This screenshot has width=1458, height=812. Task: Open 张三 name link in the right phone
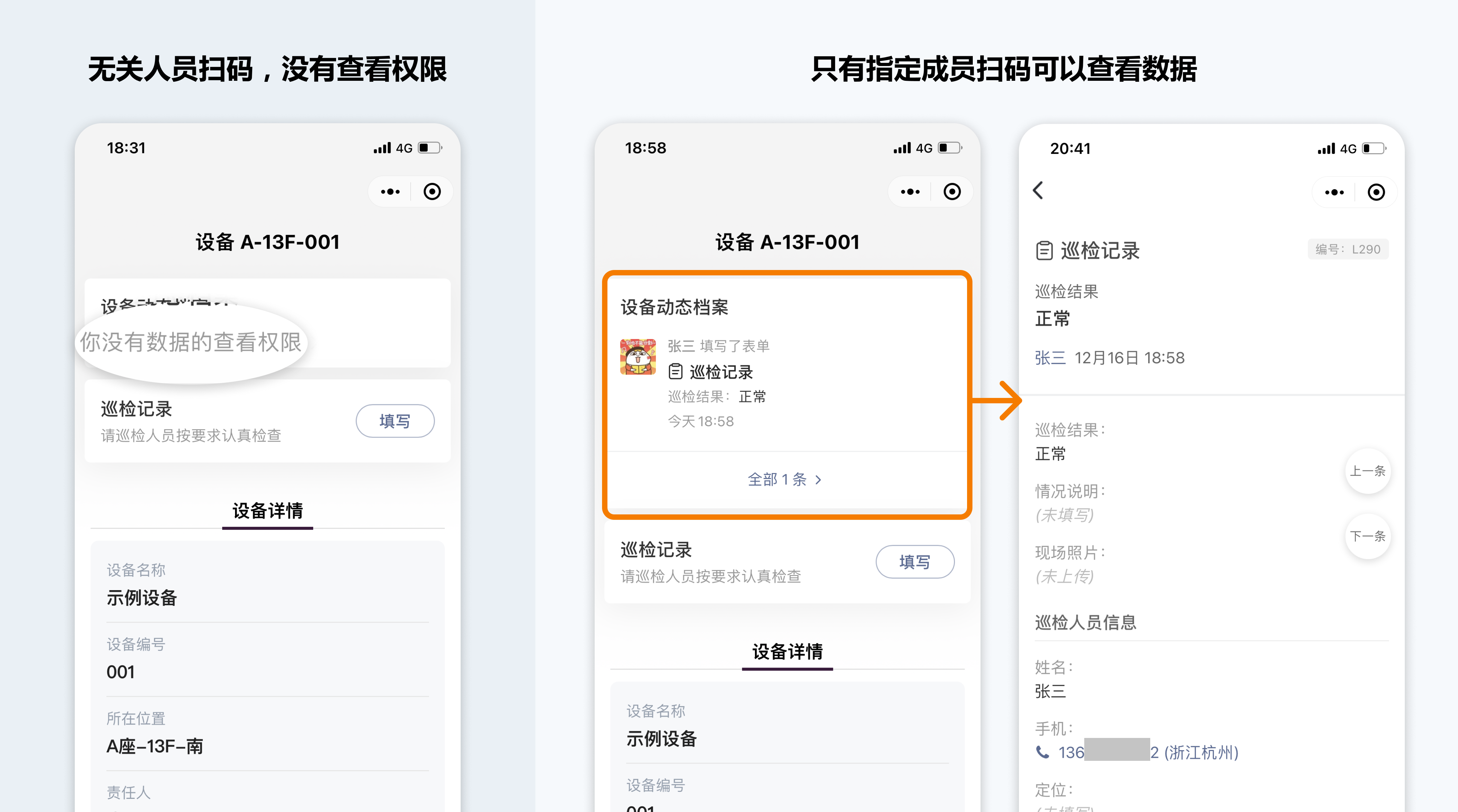pyautogui.click(x=1050, y=358)
